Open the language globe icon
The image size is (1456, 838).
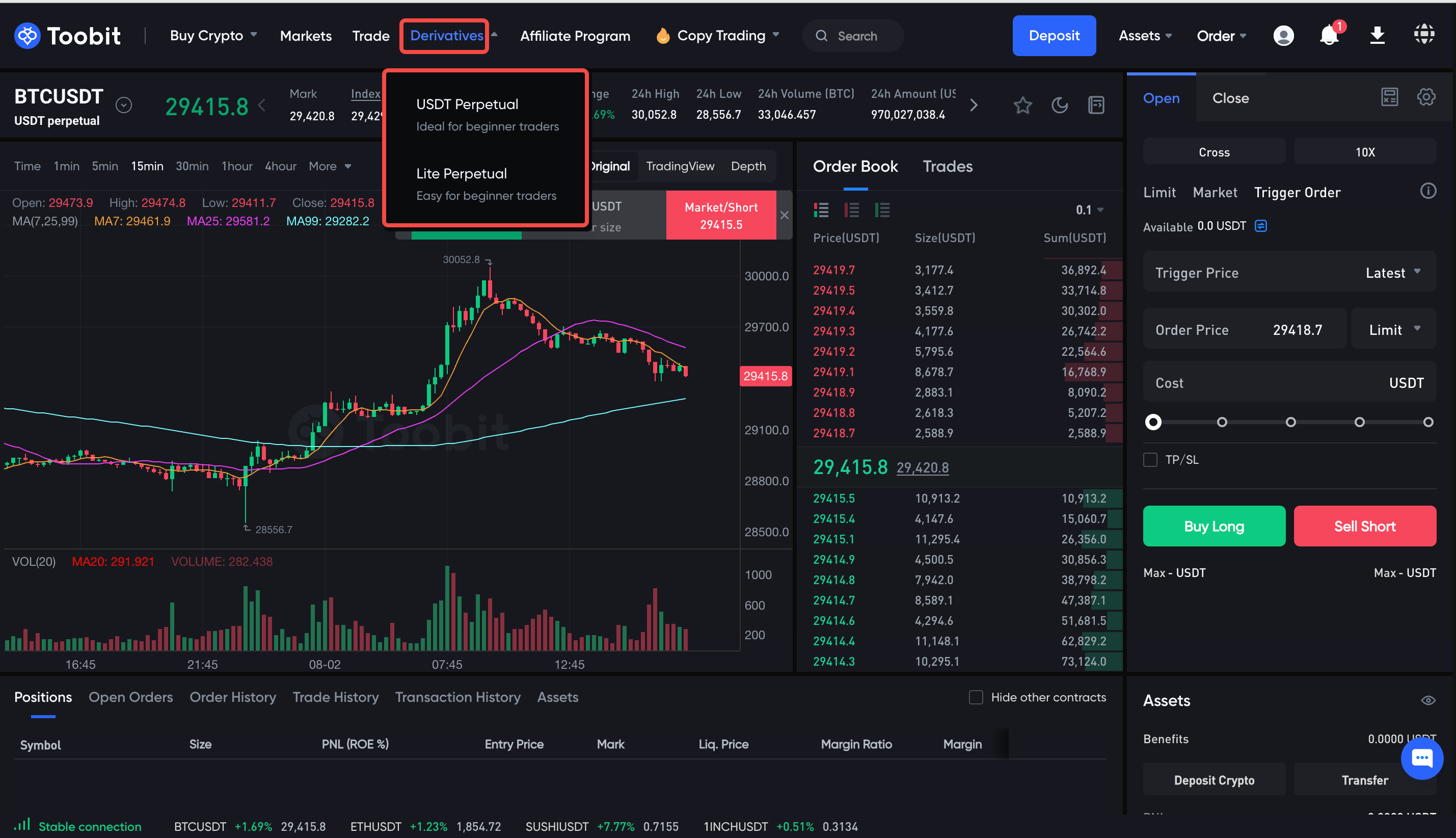[x=1424, y=35]
